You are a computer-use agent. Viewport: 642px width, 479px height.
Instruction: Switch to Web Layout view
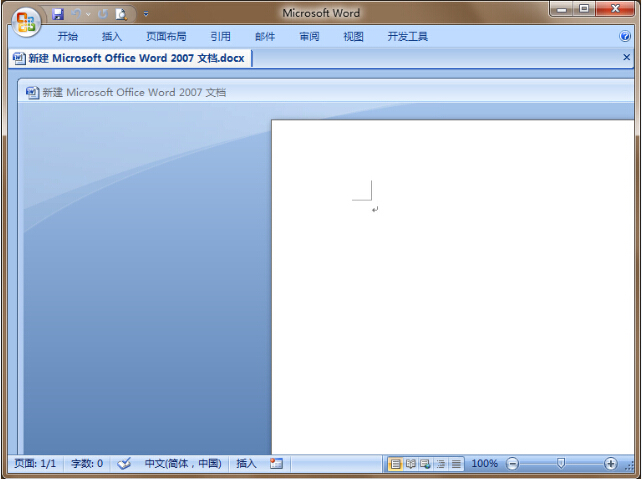click(x=426, y=464)
